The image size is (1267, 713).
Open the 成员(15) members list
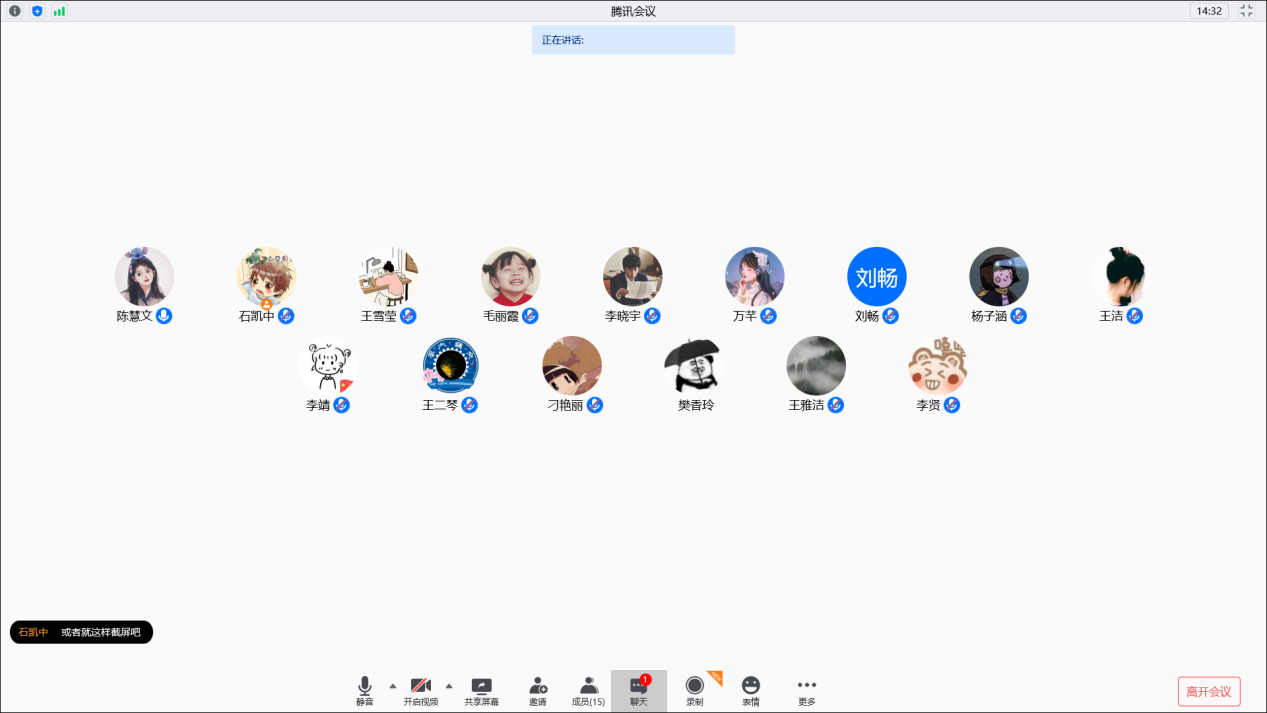click(588, 690)
